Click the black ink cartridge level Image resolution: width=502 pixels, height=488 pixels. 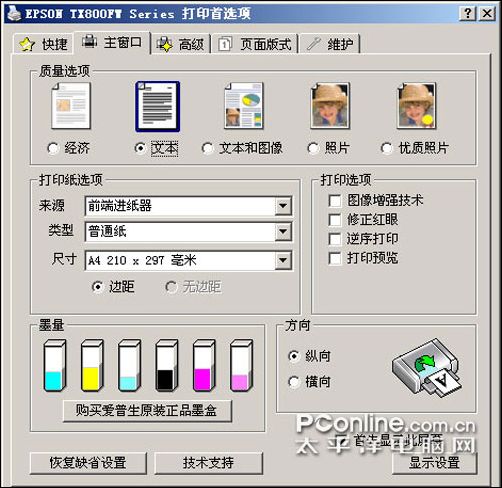166,365
